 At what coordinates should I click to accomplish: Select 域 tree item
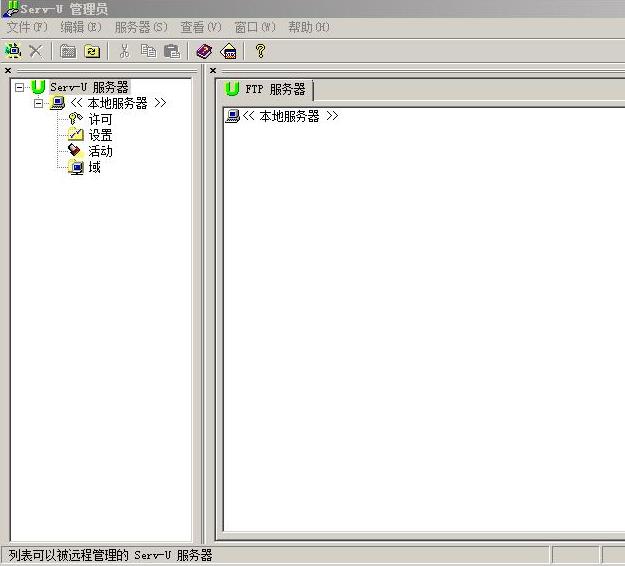[x=94, y=167]
